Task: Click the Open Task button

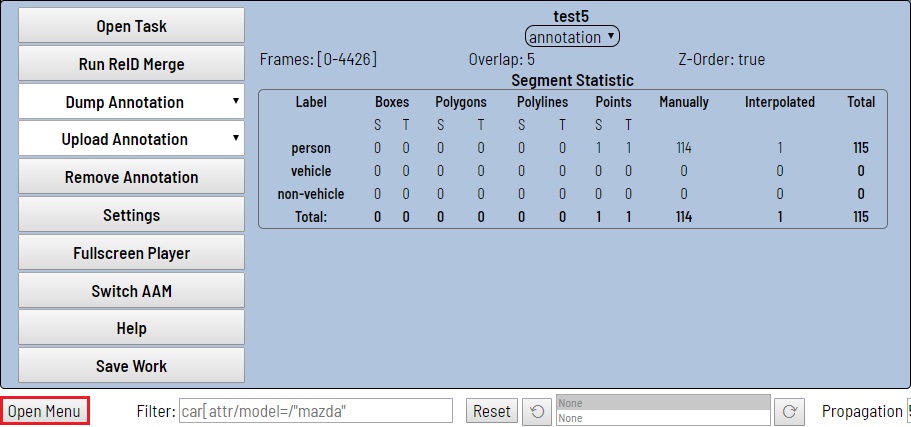Action: point(132,26)
